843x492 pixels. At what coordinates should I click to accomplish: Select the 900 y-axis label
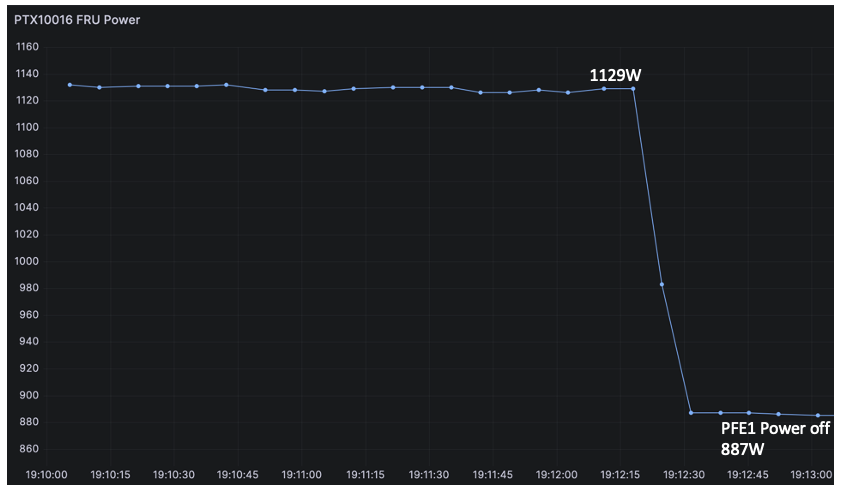[x=30, y=395]
